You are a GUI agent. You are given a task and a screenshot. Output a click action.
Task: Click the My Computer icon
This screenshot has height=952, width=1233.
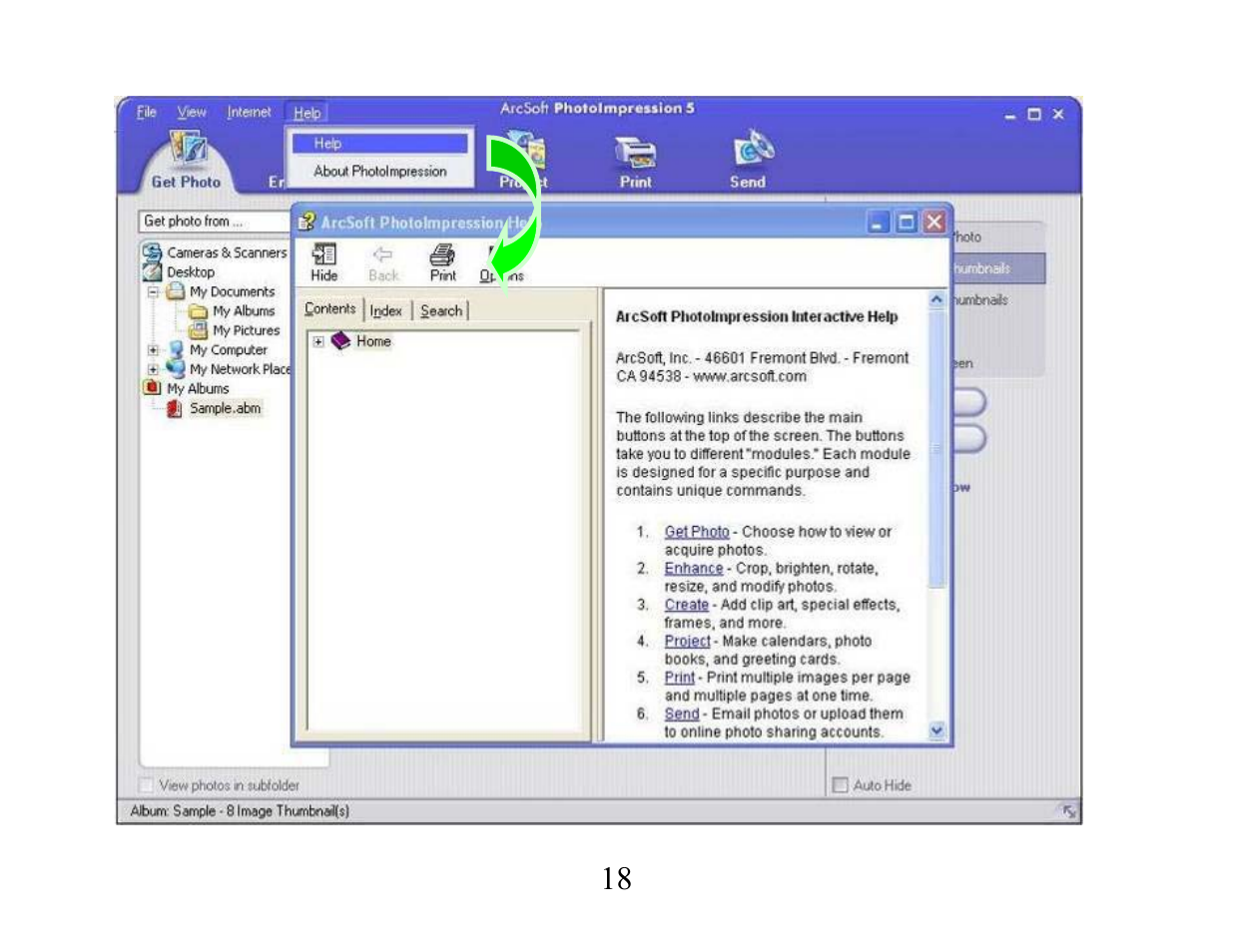click(176, 349)
